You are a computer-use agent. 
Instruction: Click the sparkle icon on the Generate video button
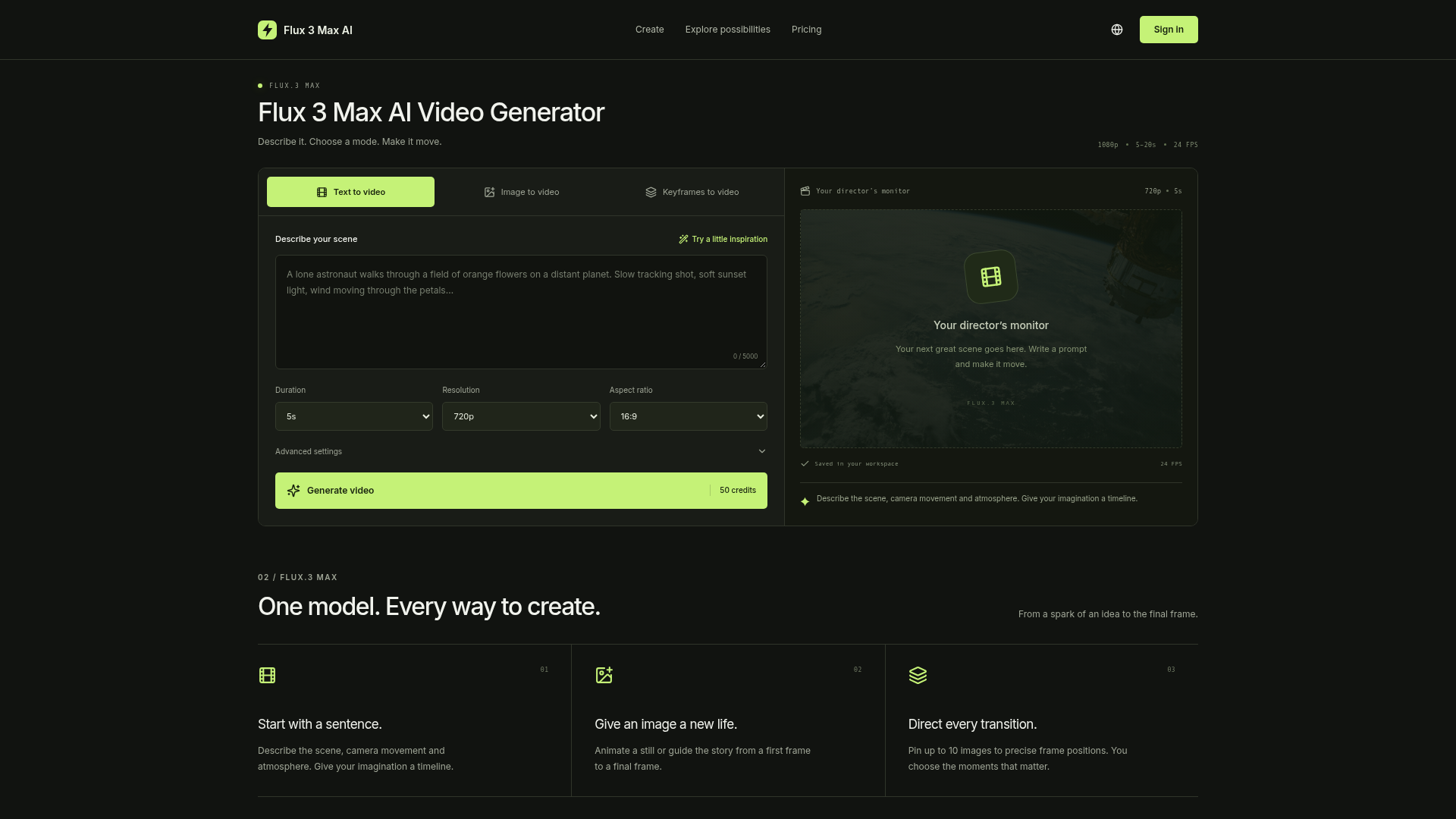293,491
